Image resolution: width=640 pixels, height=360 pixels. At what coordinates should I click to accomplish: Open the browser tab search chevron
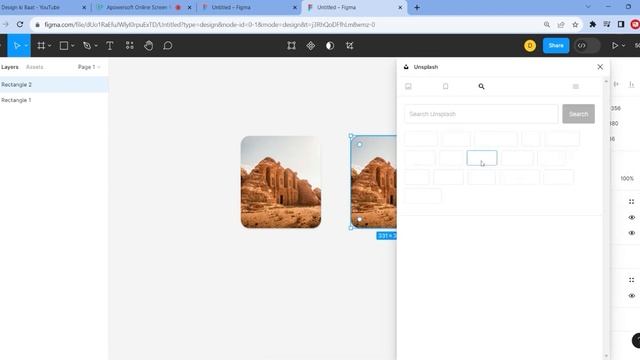(588, 7)
